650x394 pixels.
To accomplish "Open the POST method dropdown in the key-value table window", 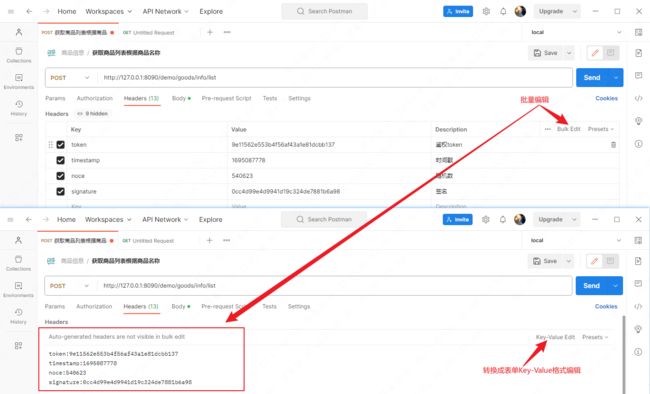I will [x=70, y=78].
